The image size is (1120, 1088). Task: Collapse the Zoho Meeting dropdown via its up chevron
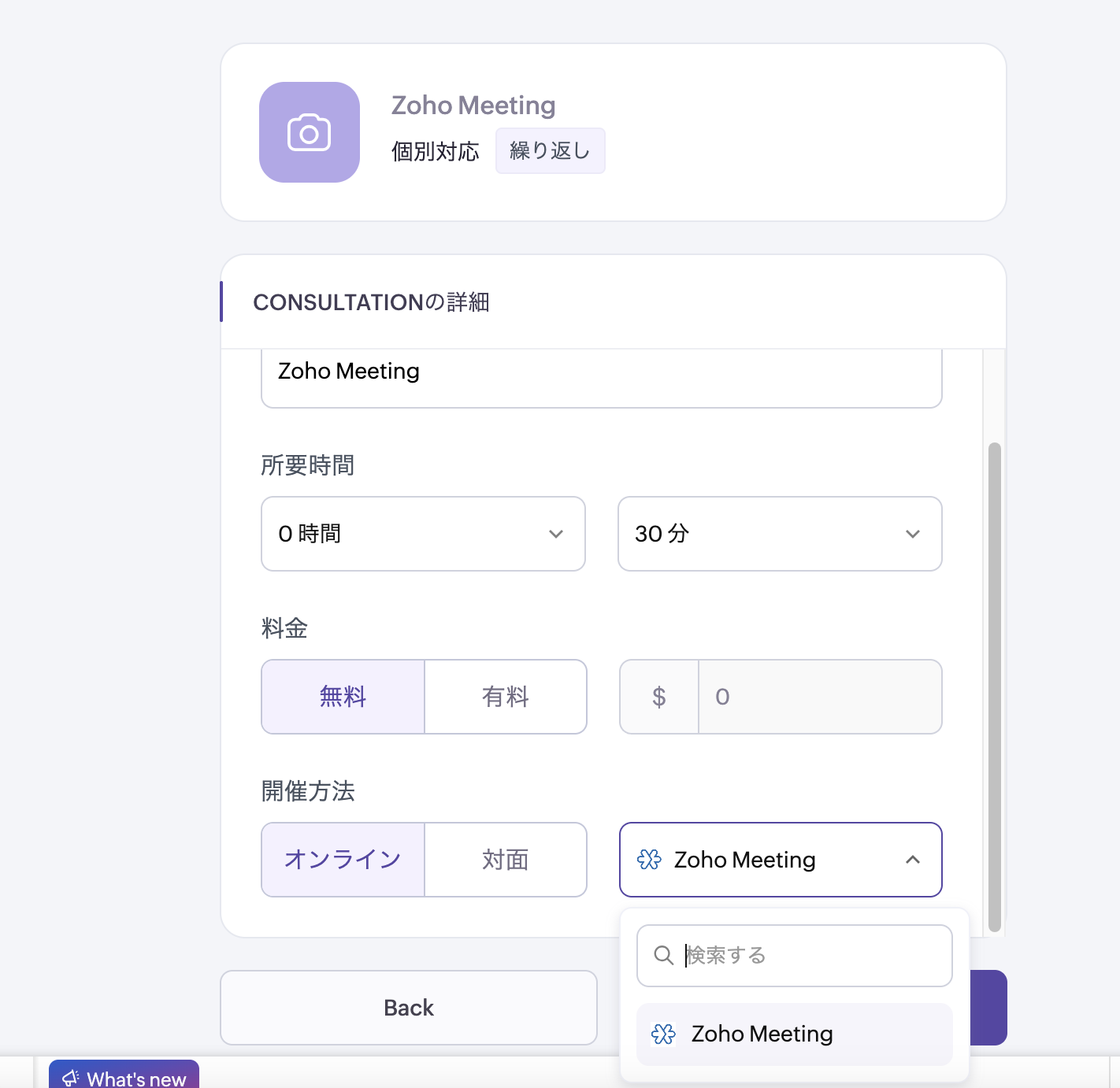913,860
